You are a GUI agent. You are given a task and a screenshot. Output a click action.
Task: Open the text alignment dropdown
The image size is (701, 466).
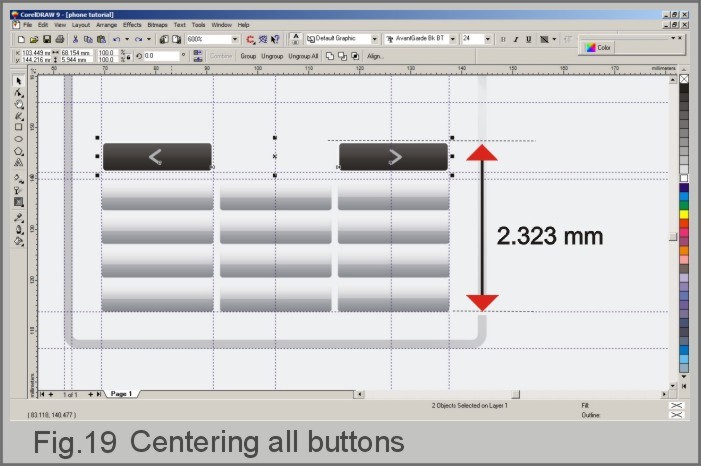coord(554,39)
